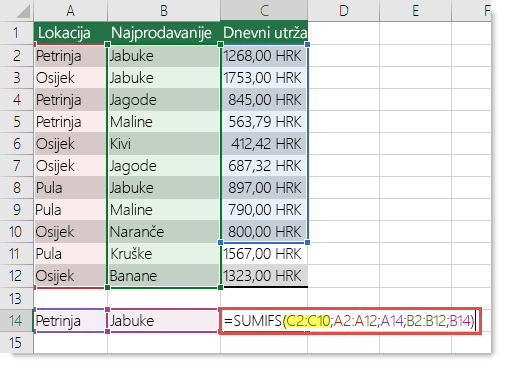Click Osijek cell in row 10
The width and height of the screenshot is (506, 368).
click(x=70, y=232)
